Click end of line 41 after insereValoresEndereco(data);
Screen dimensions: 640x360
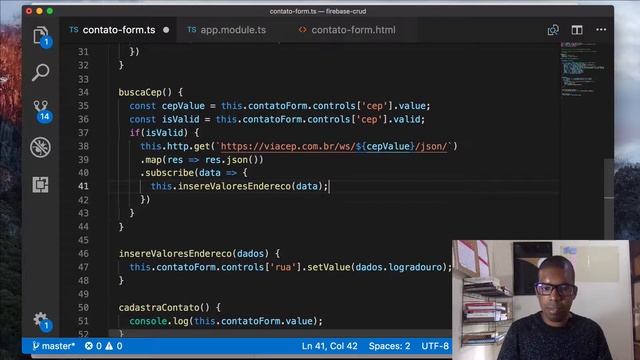click(x=329, y=186)
